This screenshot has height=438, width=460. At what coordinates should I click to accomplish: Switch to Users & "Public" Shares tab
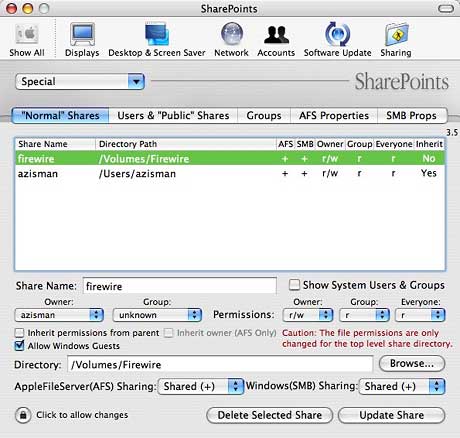(x=173, y=116)
